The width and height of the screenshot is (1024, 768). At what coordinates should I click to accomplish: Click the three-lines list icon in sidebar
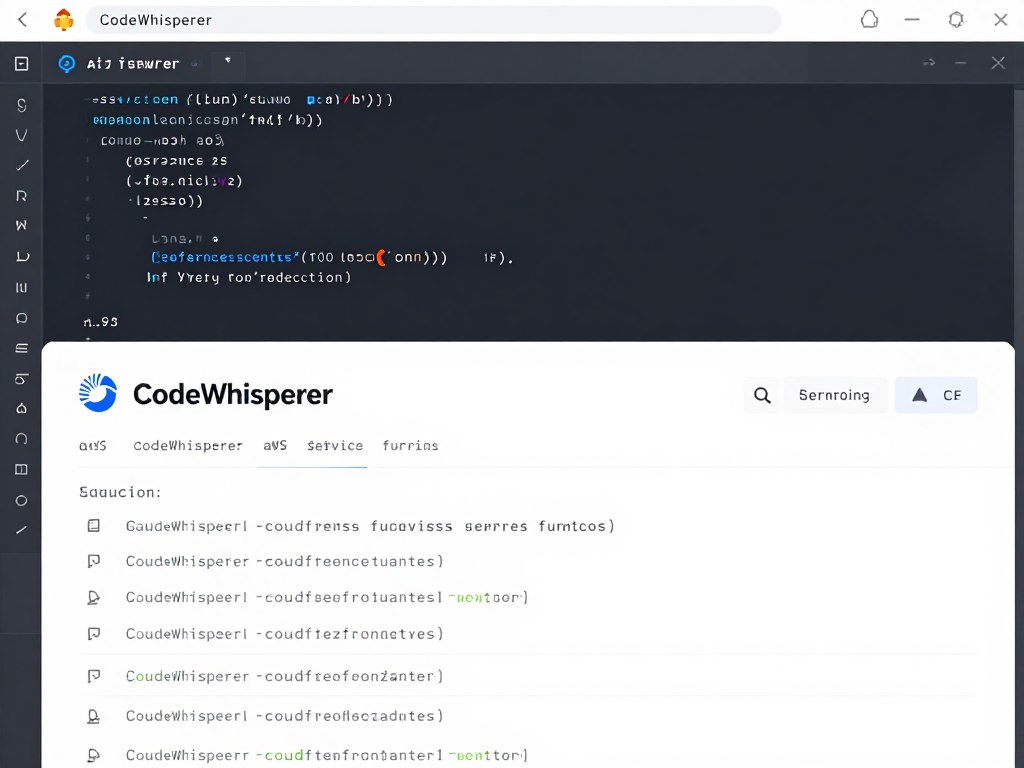coord(22,348)
